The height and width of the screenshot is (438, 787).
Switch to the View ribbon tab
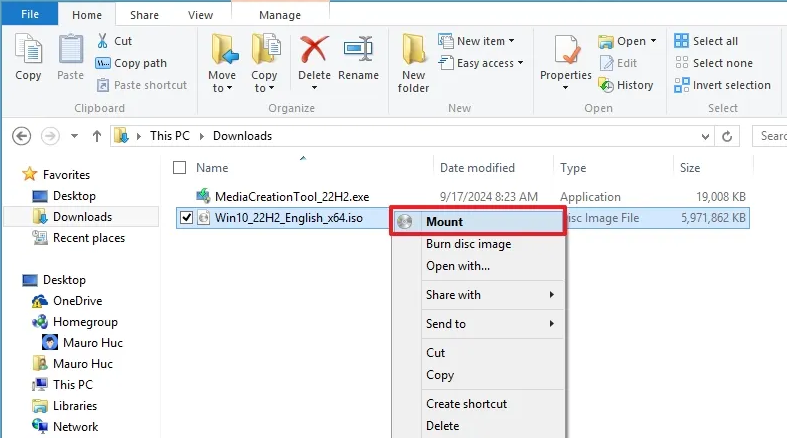(200, 15)
